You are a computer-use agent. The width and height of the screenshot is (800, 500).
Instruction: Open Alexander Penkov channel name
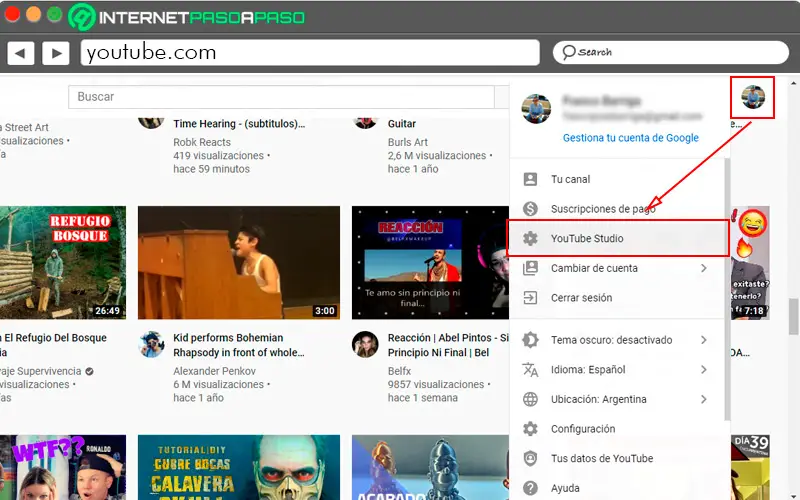(214, 371)
